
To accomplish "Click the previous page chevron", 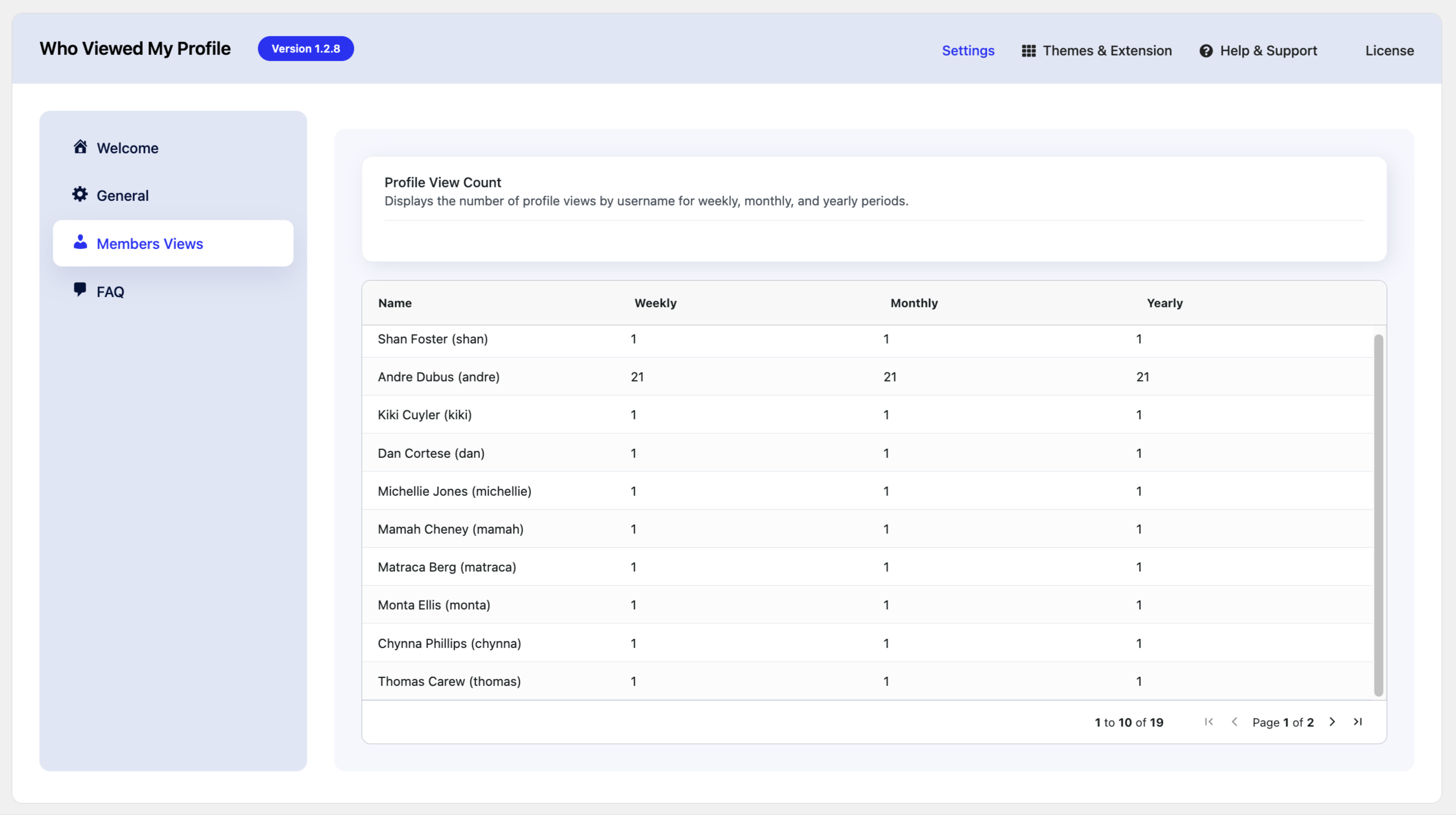I will coord(1235,722).
